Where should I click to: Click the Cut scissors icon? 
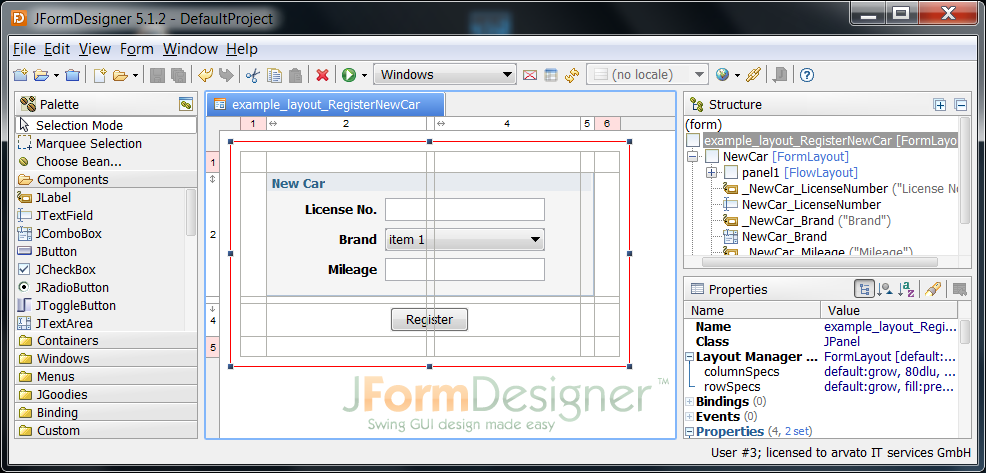click(253, 75)
